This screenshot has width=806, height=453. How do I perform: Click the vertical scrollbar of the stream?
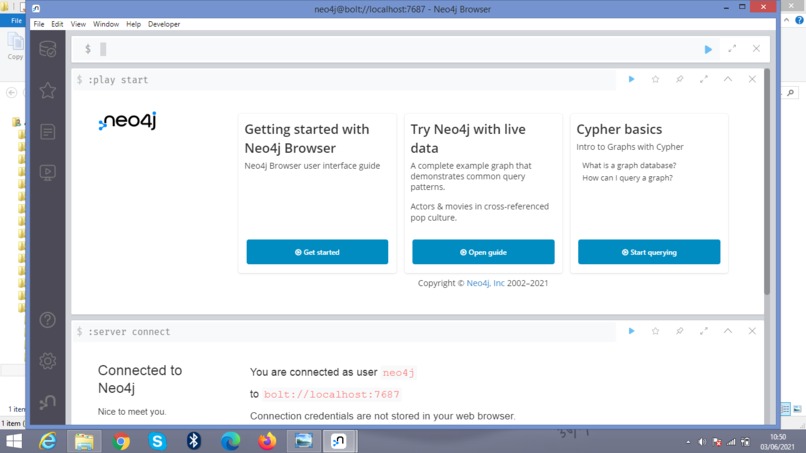pos(767,182)
